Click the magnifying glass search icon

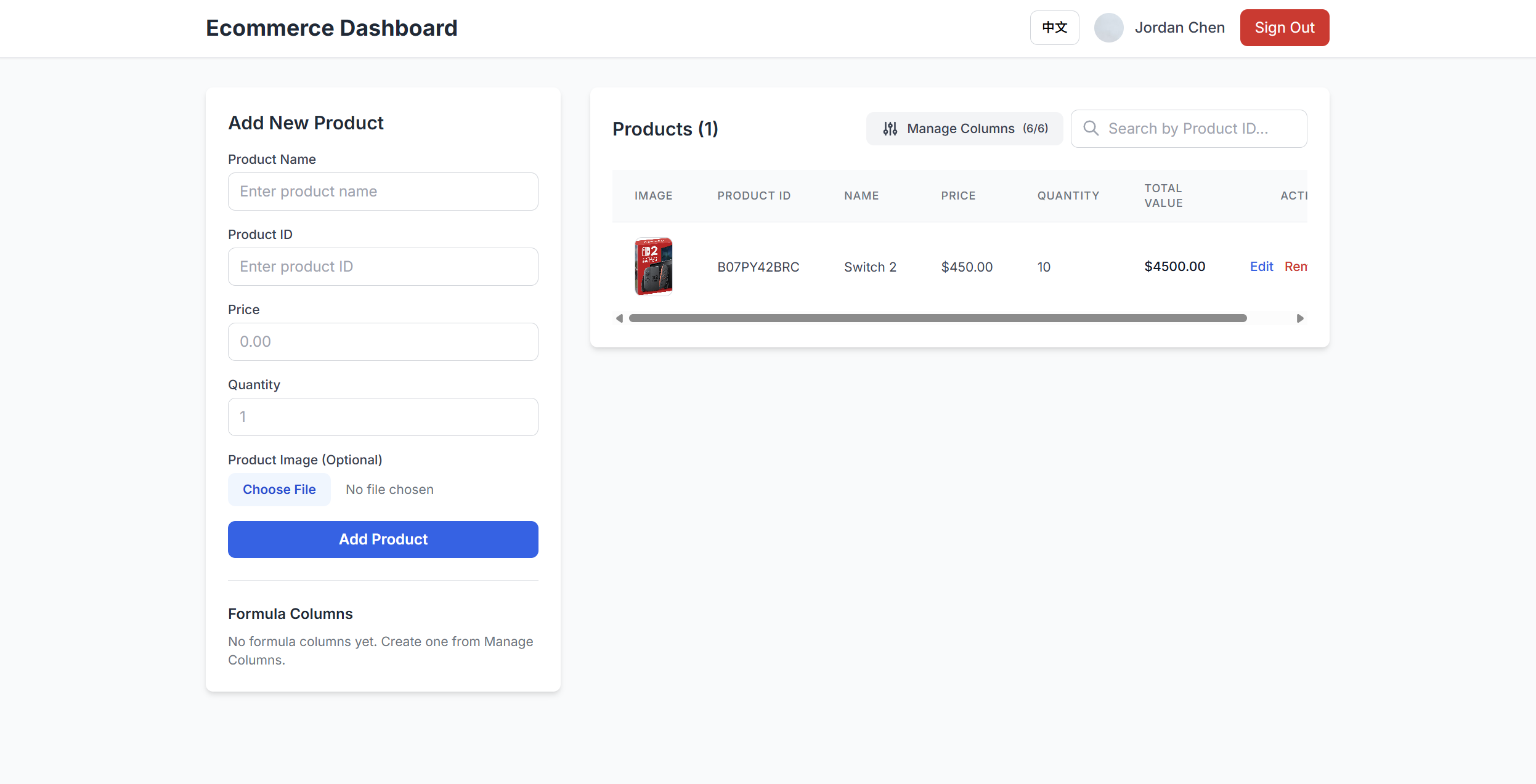[x=1091, y=128]
